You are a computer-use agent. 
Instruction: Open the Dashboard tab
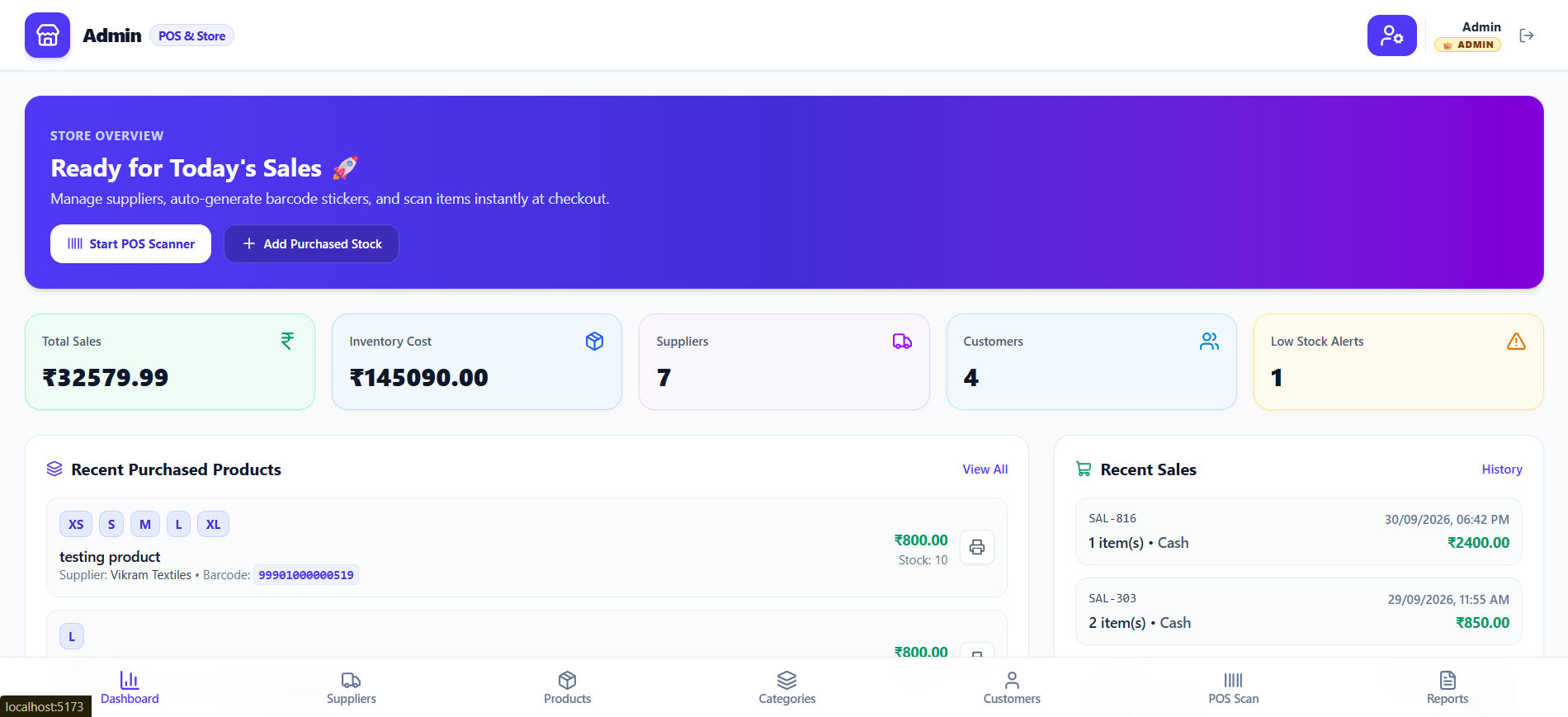click(130, 688)
